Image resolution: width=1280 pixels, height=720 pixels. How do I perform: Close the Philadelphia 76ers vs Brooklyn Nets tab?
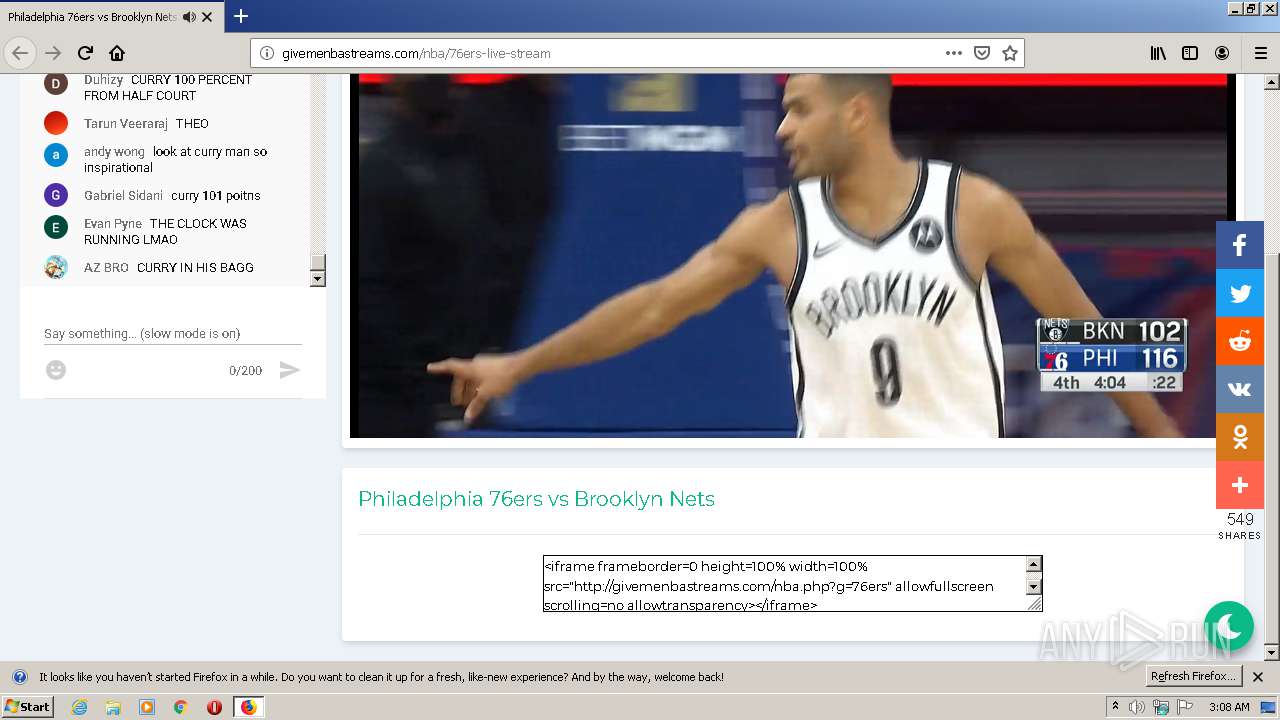(x=207, y=17)
